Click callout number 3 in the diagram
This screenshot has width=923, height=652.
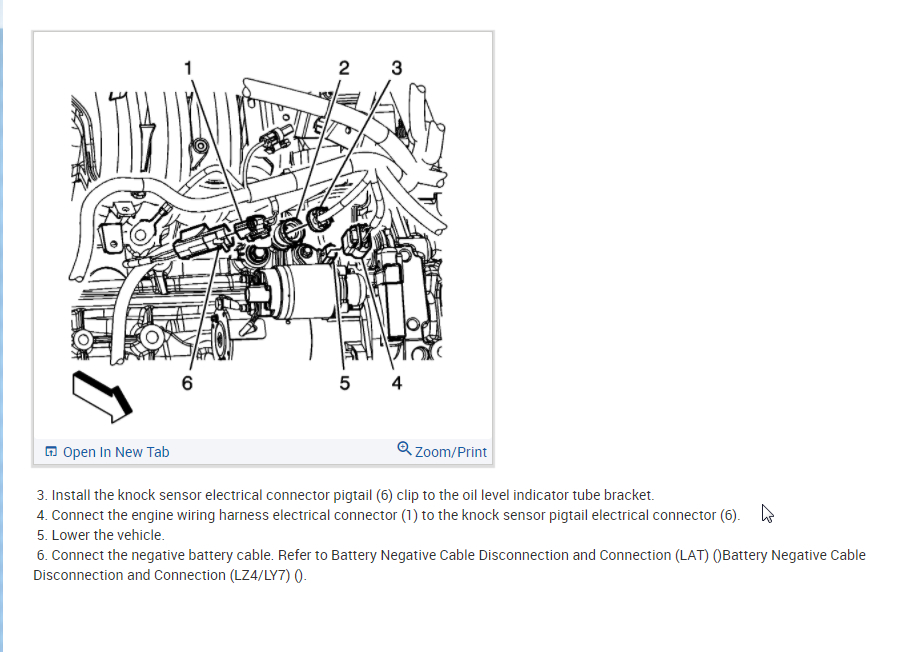397,68
